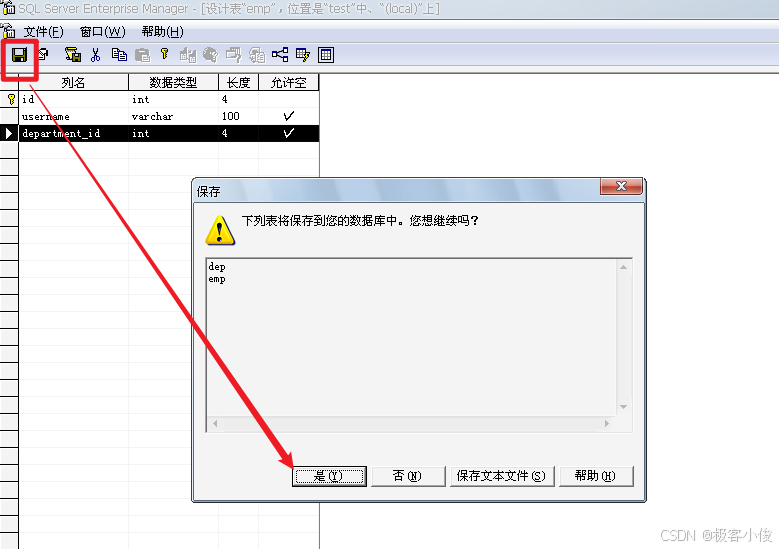
Task: Toggle allow-null check for department_id
Action: click(x=288, y=133)
